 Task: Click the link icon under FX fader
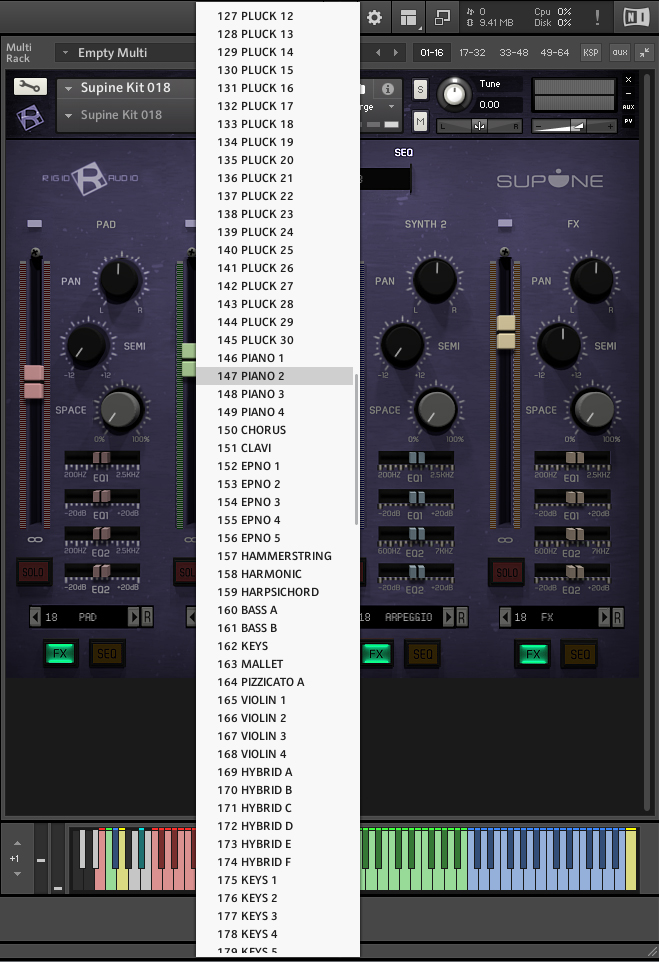(x=505, y=539)
